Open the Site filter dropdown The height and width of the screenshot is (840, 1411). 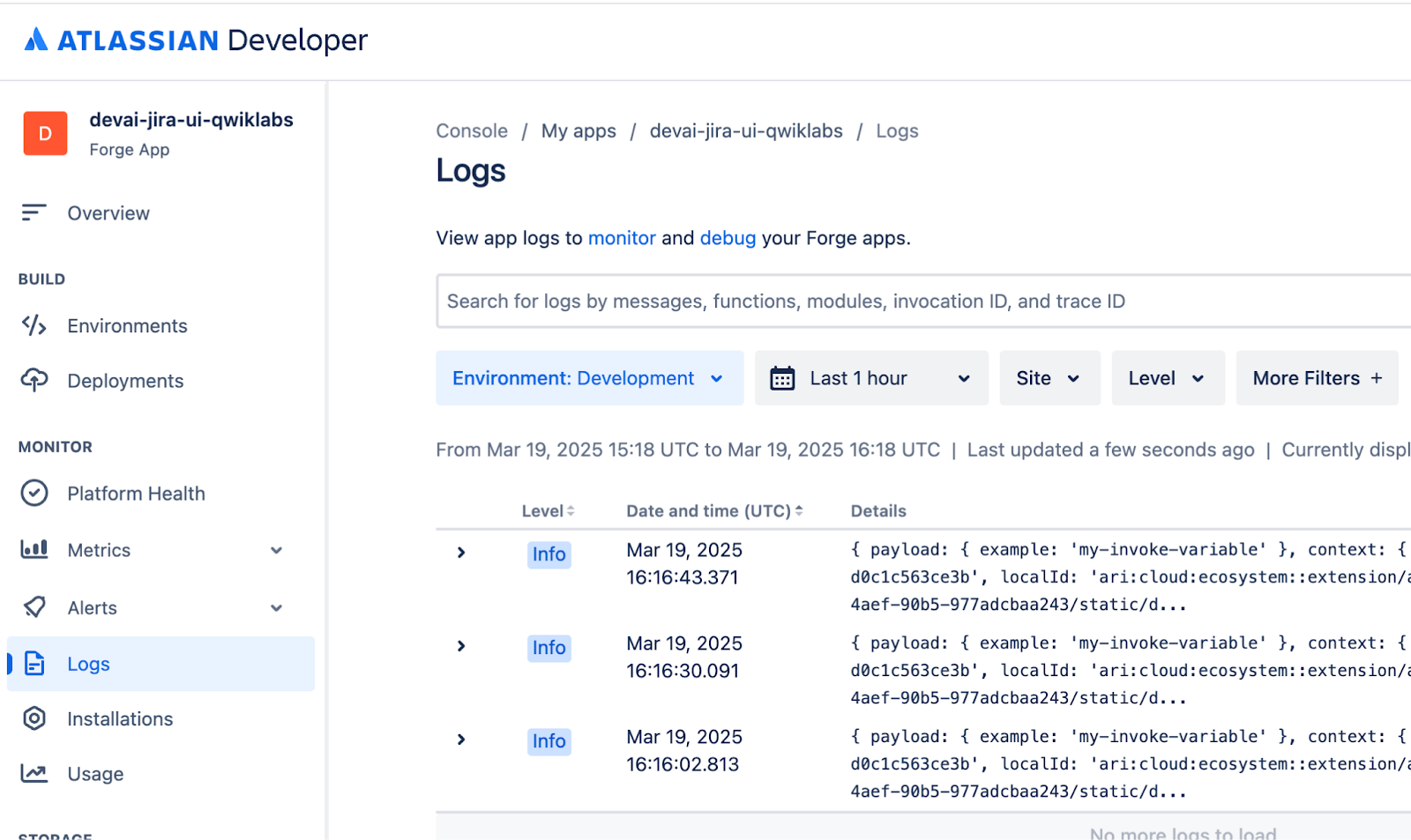coord(1049,378)
